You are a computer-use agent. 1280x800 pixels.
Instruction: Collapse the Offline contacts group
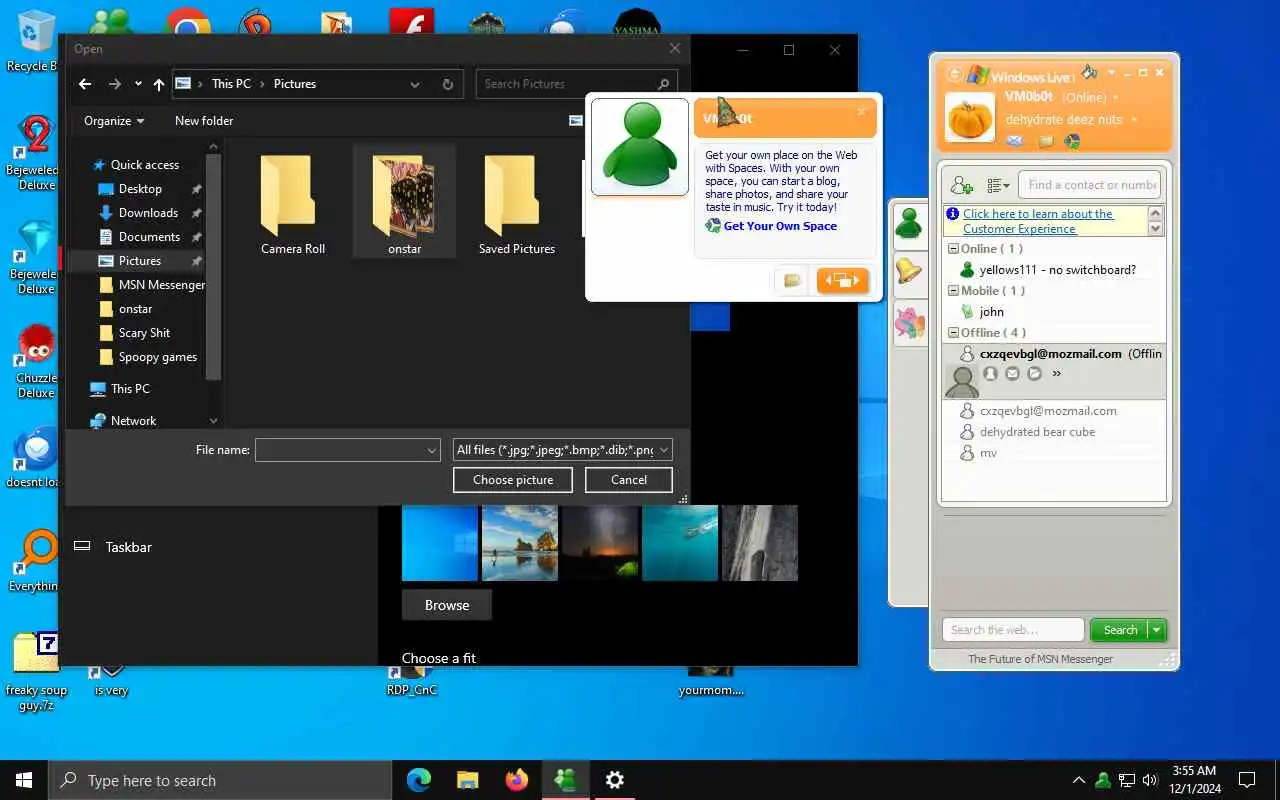953,333
